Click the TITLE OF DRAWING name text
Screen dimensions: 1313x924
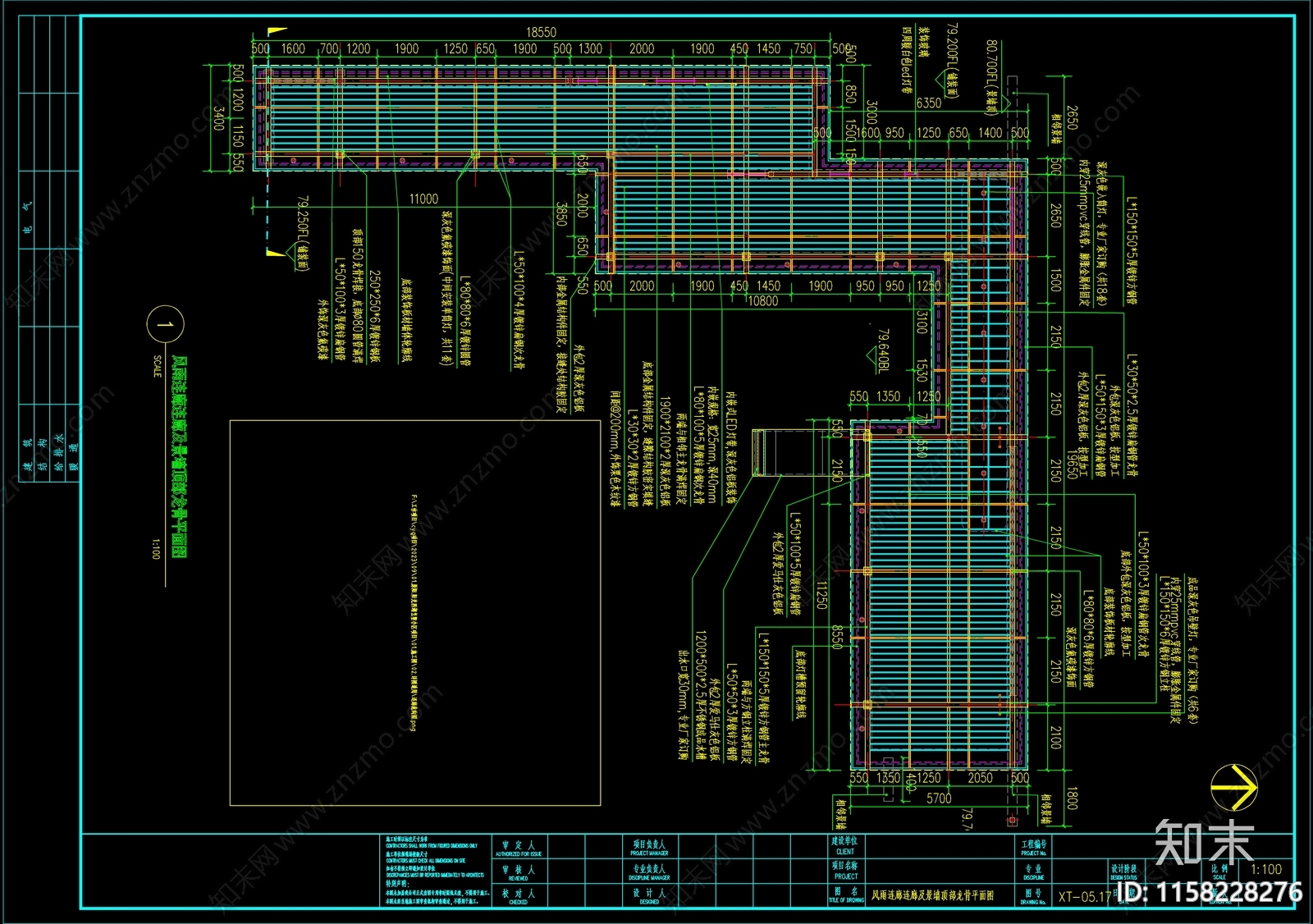click(932, 895)
